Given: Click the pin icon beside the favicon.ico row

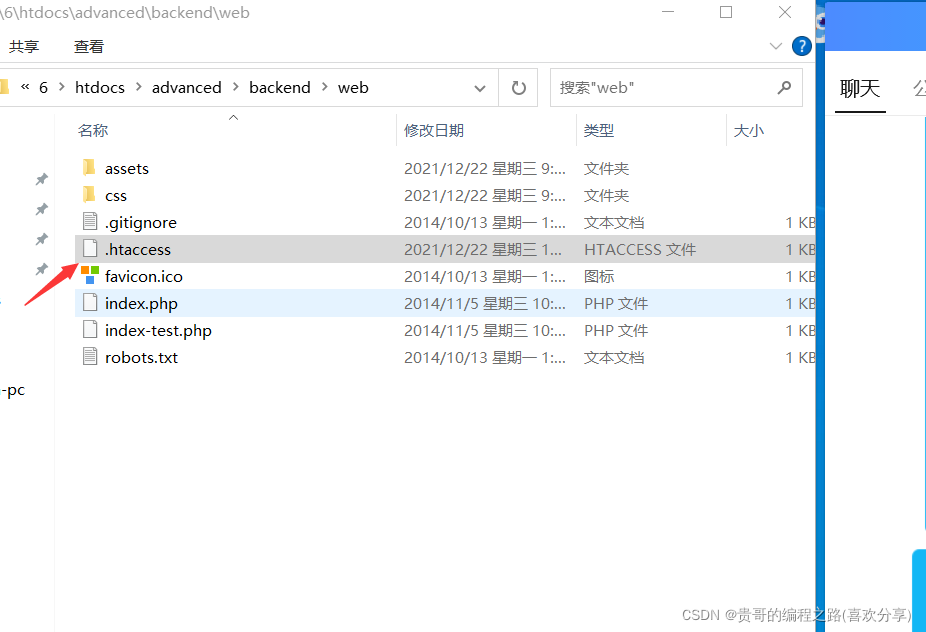Looking at the screenshot, I should point(41,269).
